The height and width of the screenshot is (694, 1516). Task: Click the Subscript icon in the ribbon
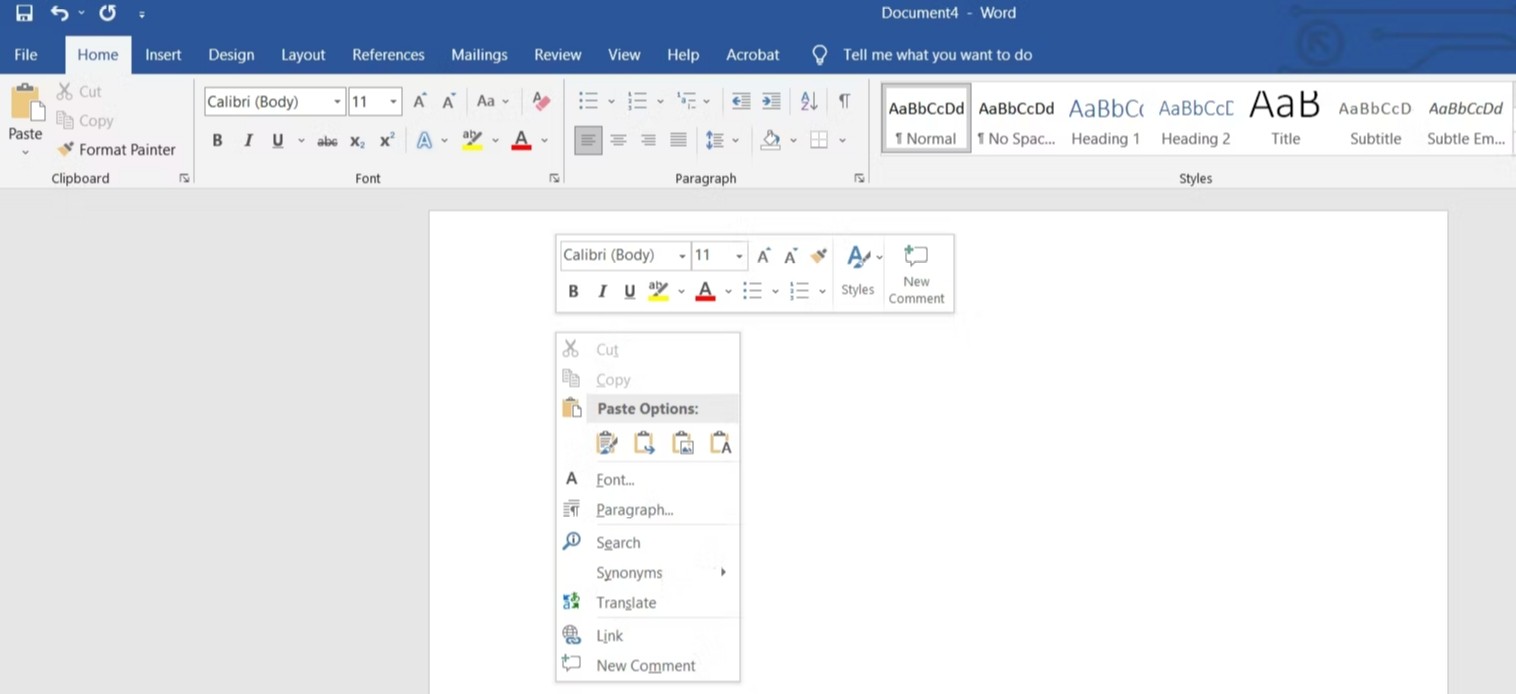click(x=357, y=141)
